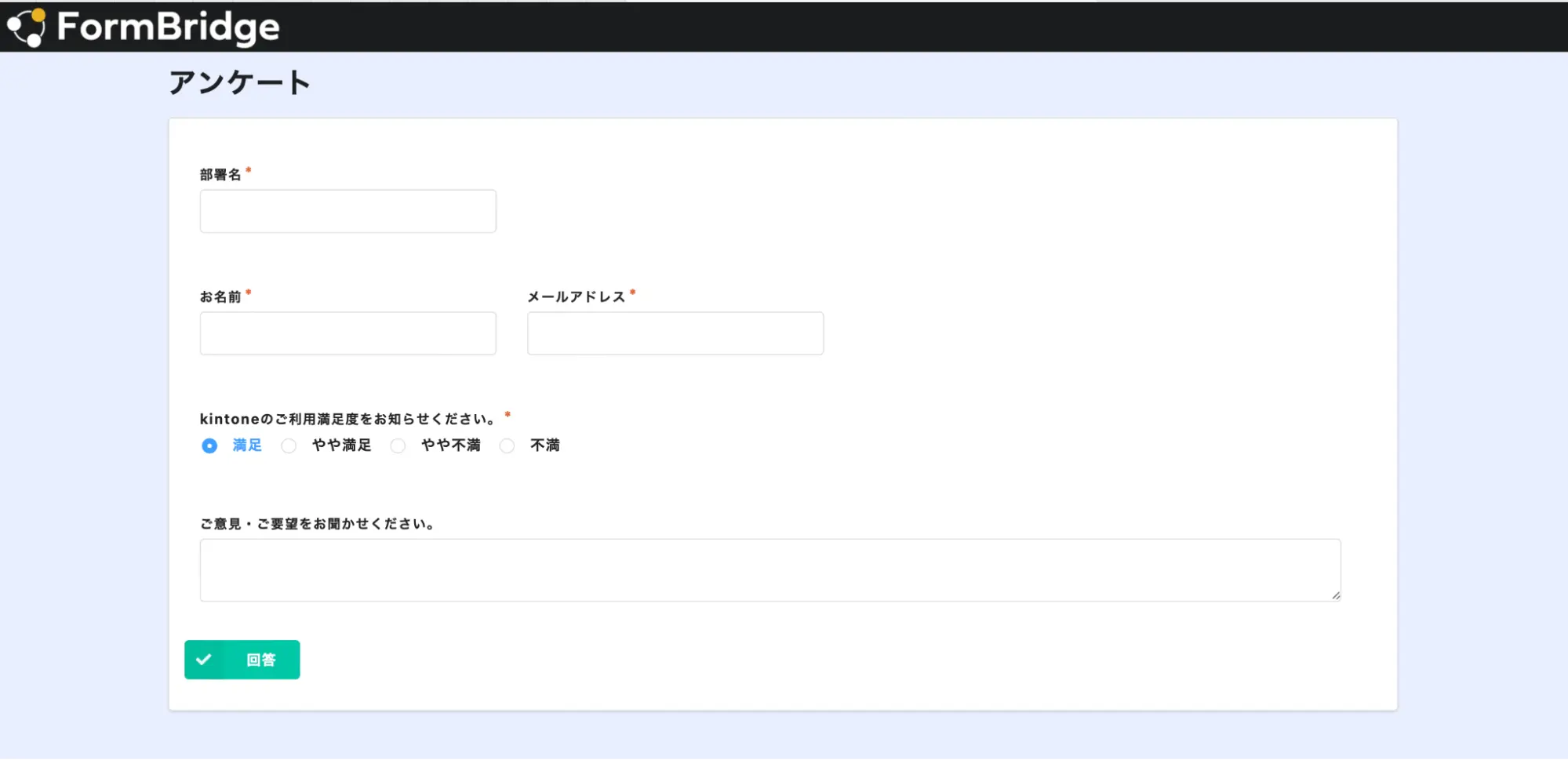Click the checkmark icon on the 回答 button
This screenshot has height=760, width=1568.
204,660
